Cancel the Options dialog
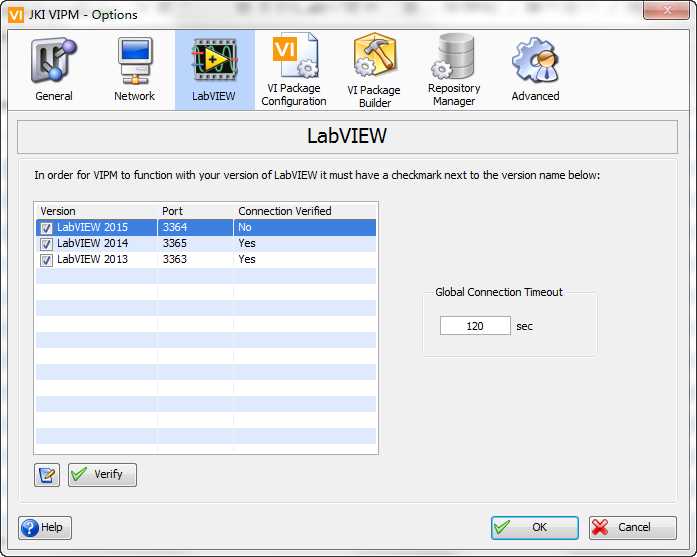Viewport: 697px width, 557px height. 633,528
